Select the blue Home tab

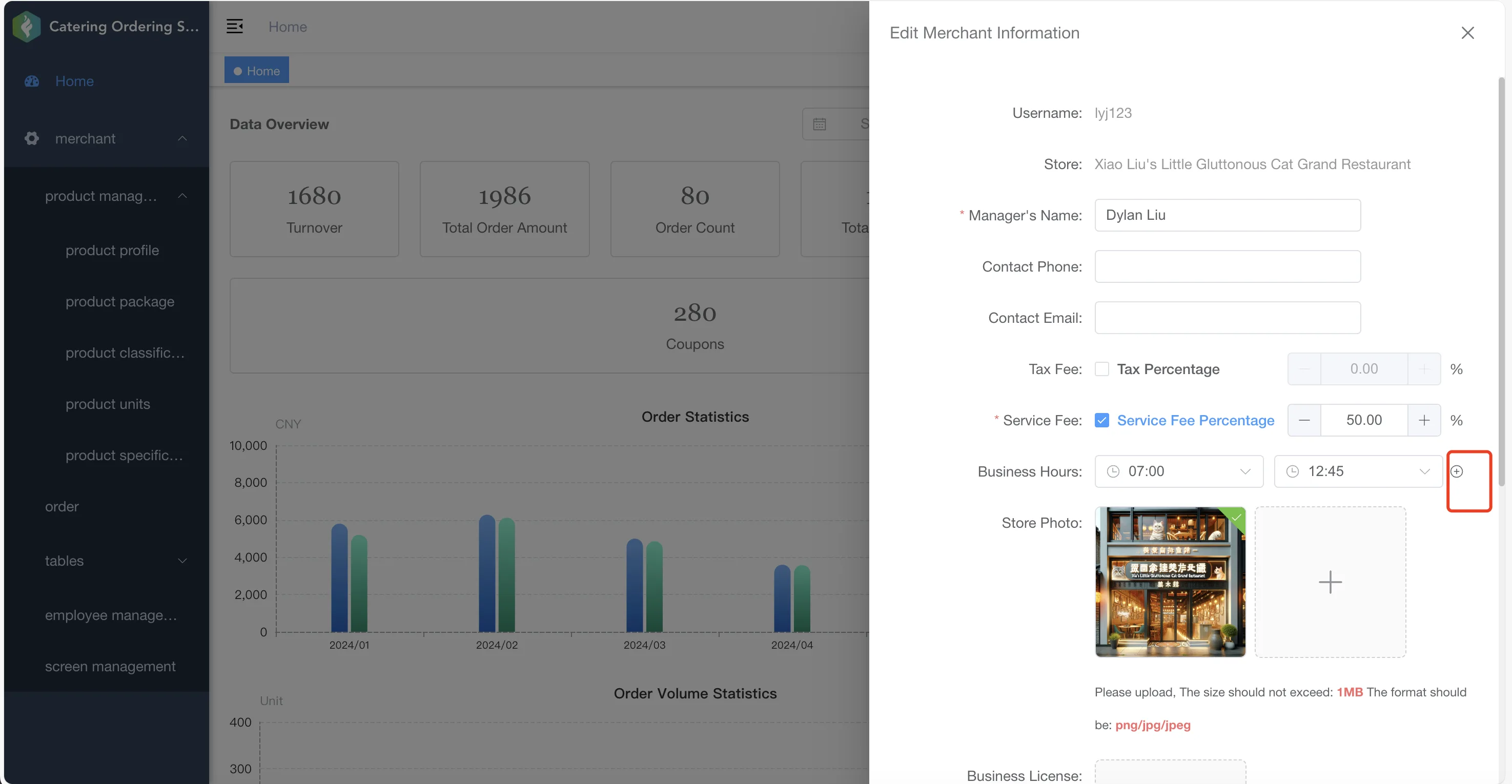tap(256, 70)
